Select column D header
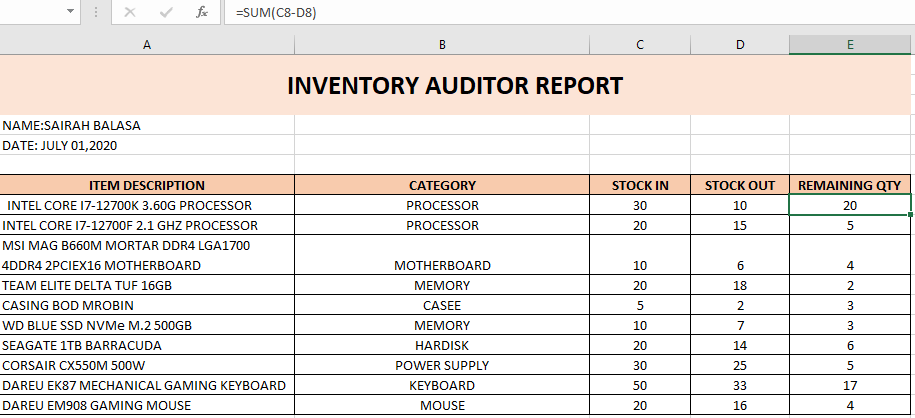 (739, 45)
